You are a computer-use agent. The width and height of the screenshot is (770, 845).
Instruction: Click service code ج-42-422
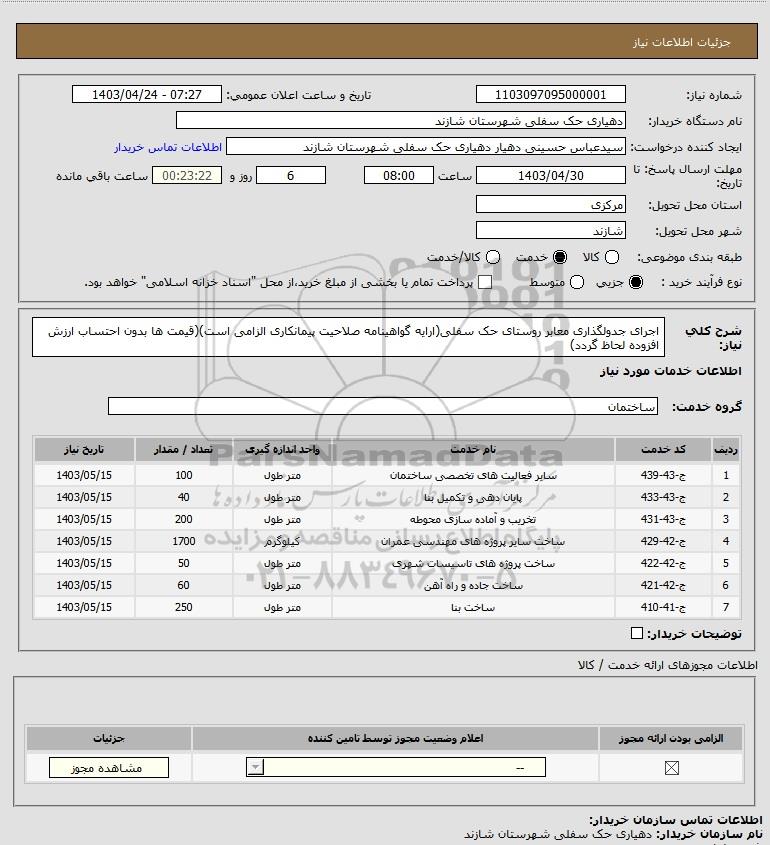click(x=663, y=563)
